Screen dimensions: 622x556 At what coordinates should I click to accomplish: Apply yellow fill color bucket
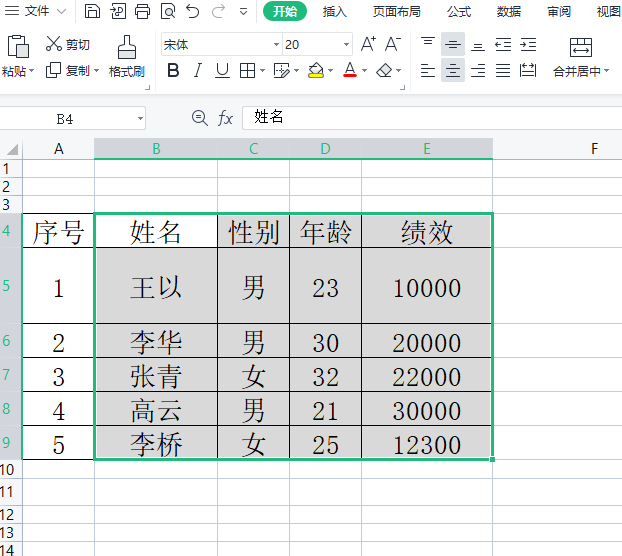point(316,71)
